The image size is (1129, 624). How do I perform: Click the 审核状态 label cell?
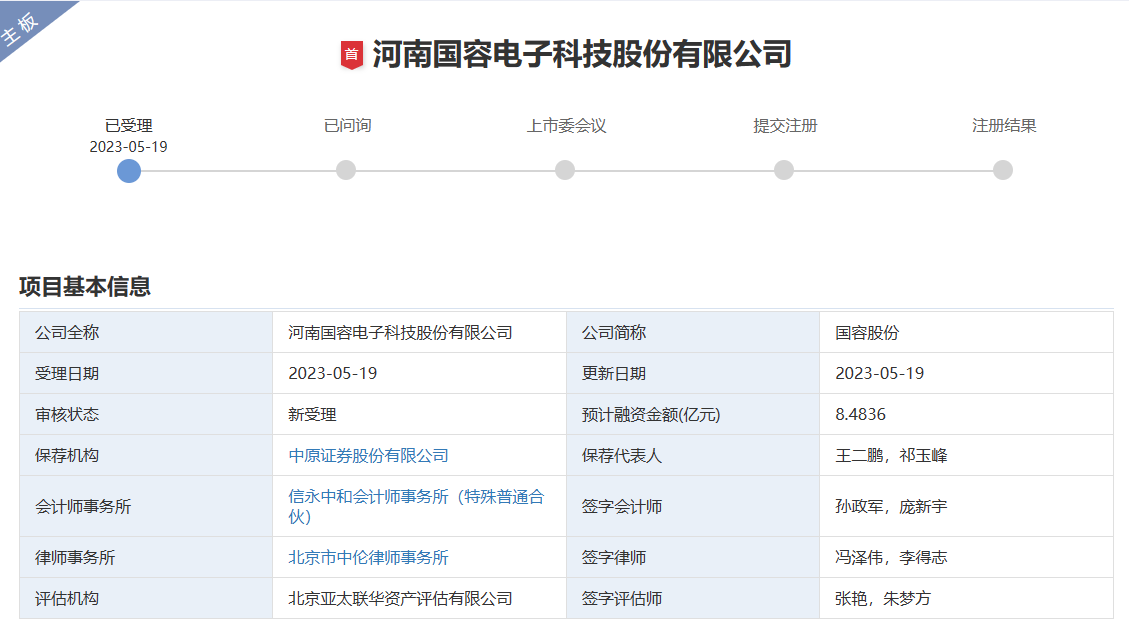pos(146,415)
